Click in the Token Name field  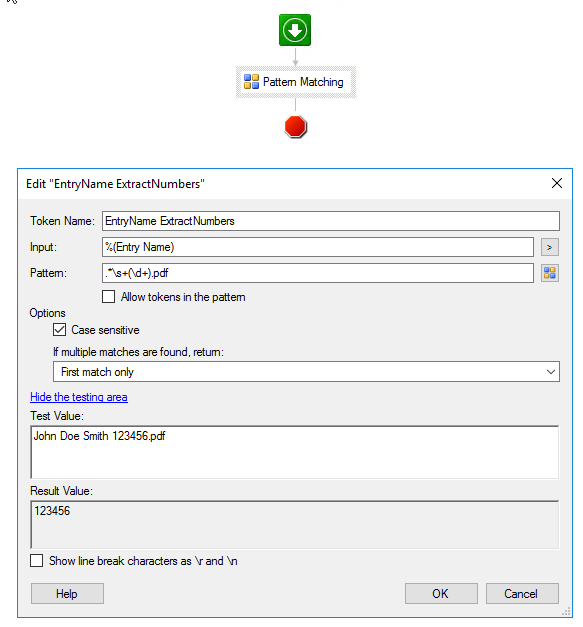(330, 221)
